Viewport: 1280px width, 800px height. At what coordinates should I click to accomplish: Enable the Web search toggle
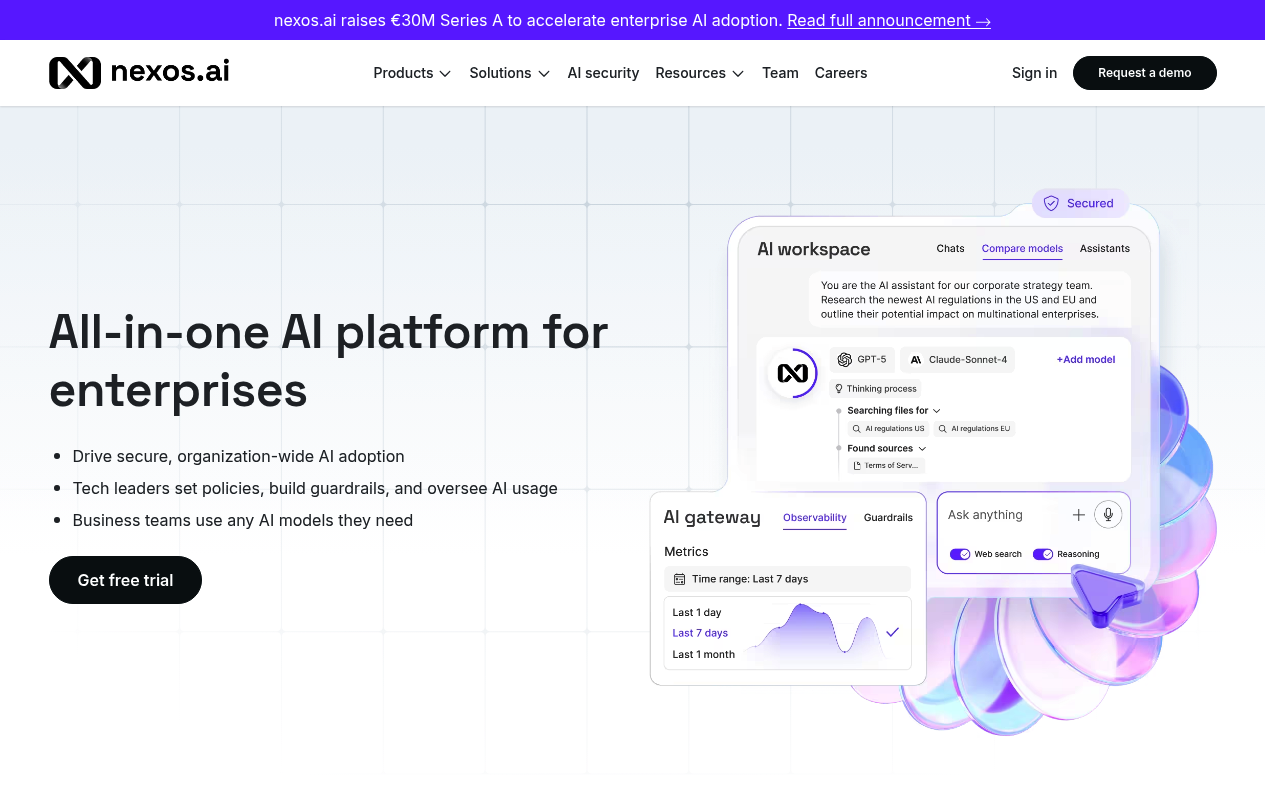pos(960,554)
